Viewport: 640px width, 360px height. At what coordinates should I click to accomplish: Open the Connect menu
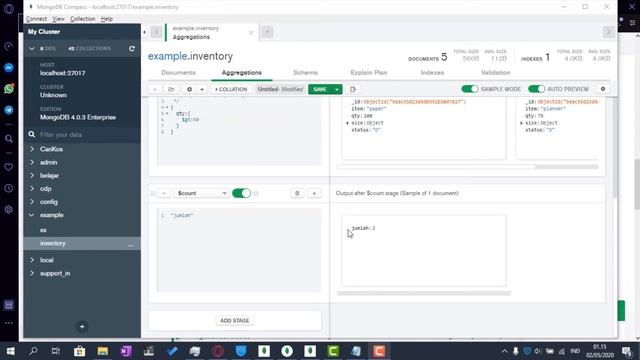[36, 19]
